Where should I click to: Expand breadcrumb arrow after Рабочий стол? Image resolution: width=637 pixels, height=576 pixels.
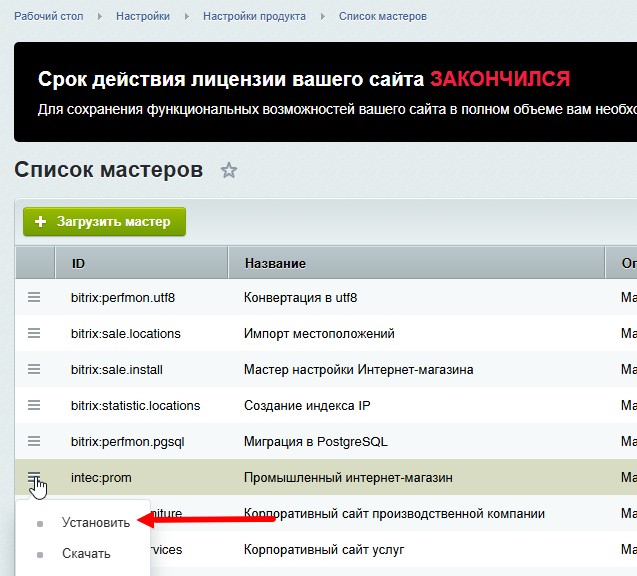(100, 17)
